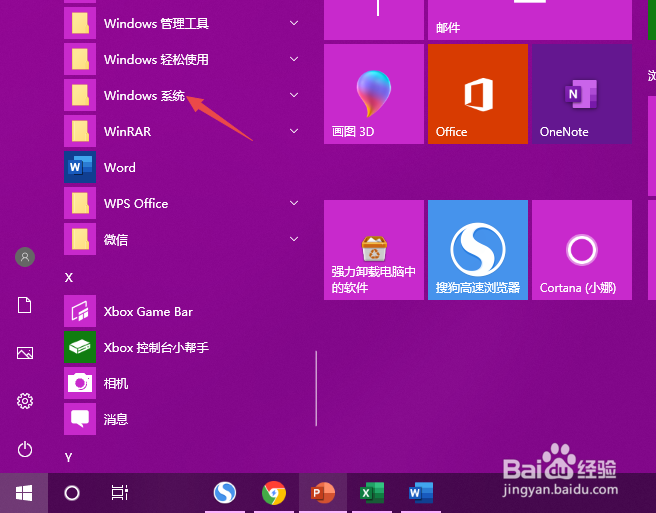The image size is (656, 513).
Task: Open the 强力卸载电脑中的软件 tile
Action: (x=374, y=250)
